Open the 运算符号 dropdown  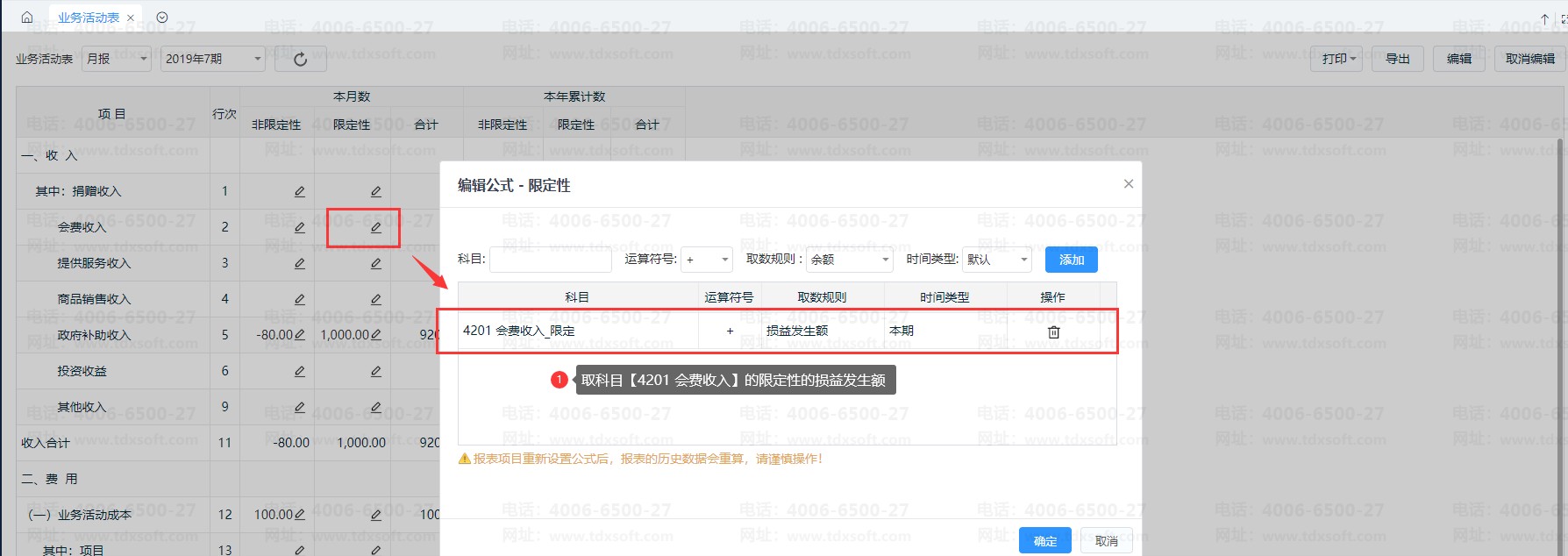click(708, 260)
